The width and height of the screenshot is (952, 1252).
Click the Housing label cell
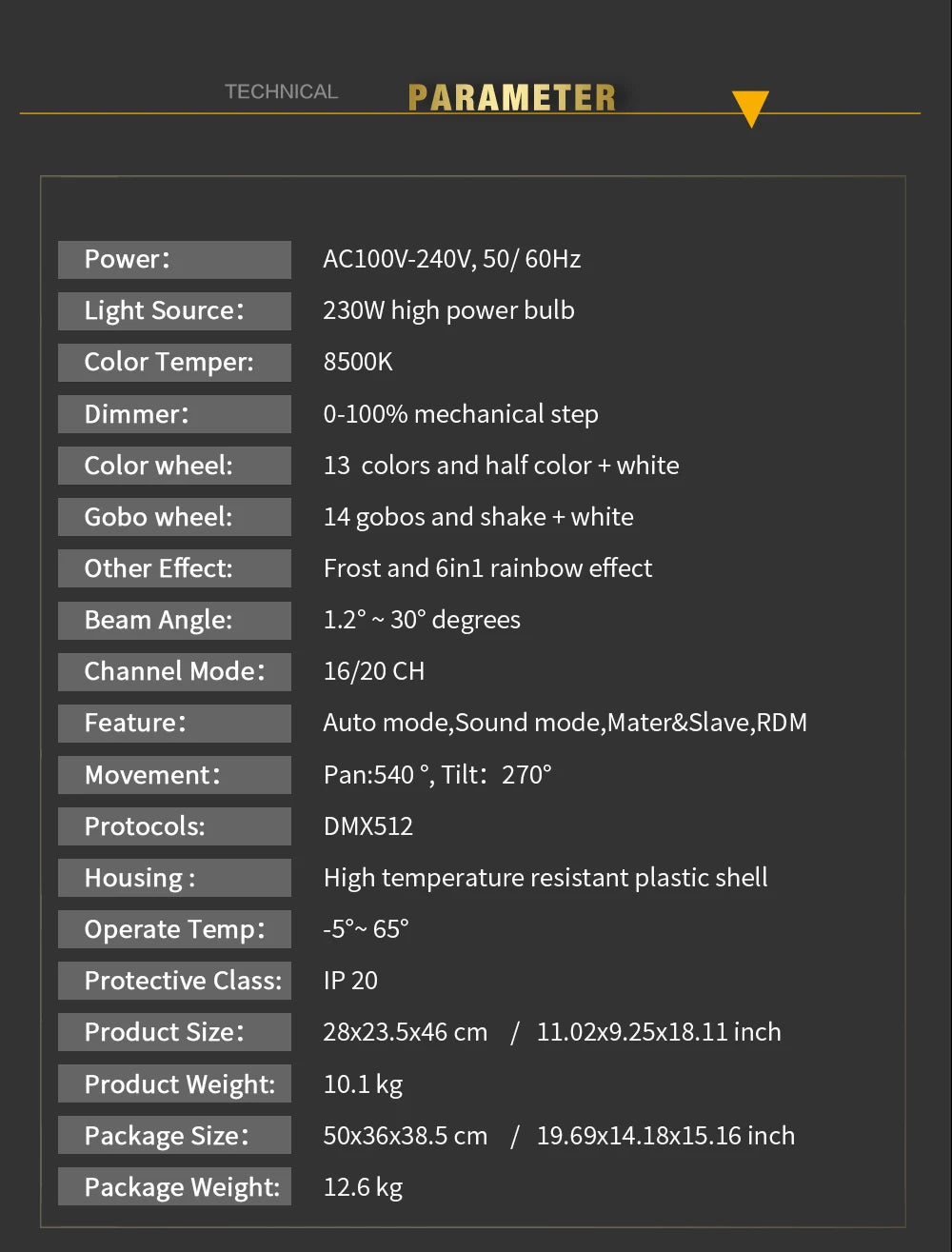pyautogui.click(x=174, y=878)
